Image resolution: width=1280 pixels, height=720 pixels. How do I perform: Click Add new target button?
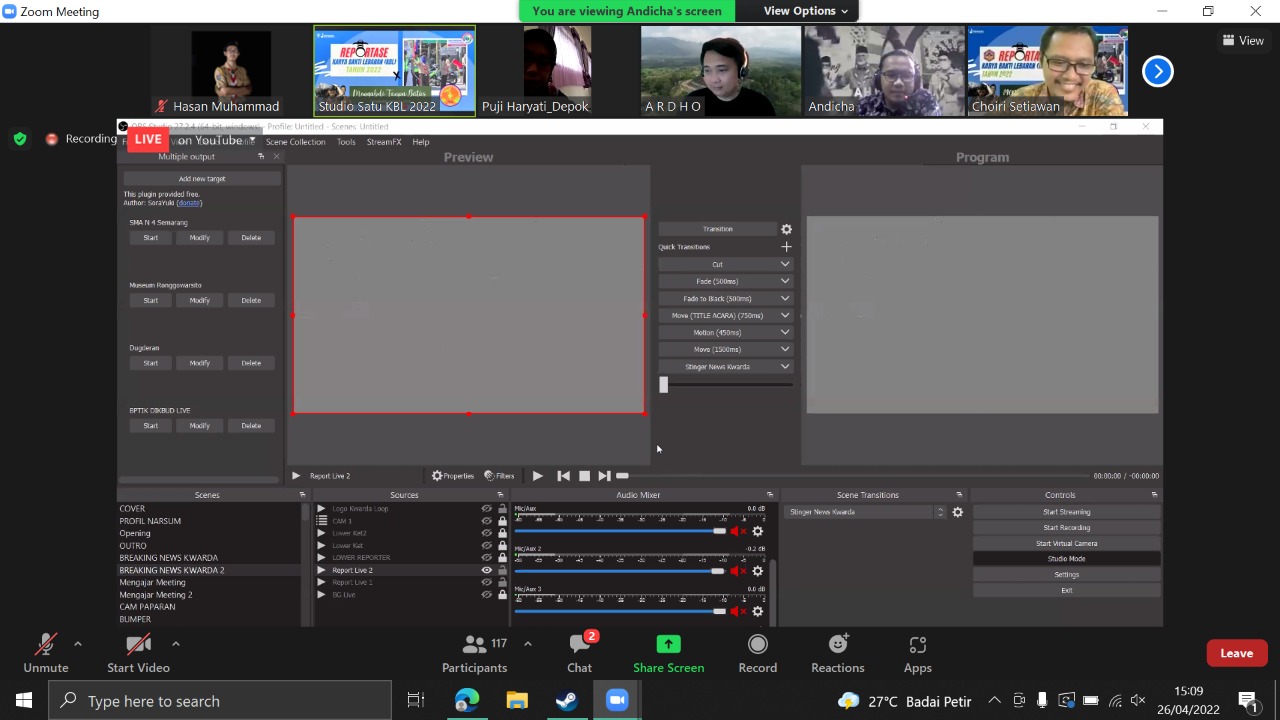coord(202,179)
